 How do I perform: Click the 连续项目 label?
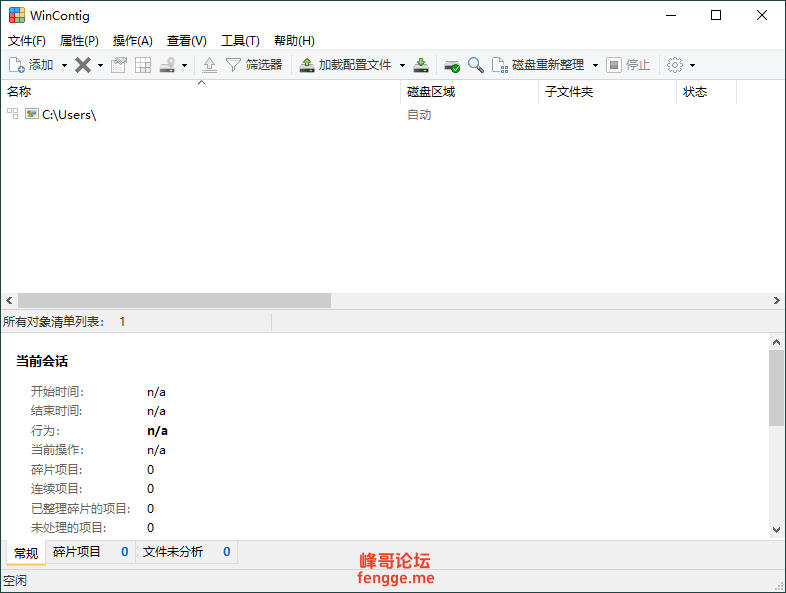57,489
